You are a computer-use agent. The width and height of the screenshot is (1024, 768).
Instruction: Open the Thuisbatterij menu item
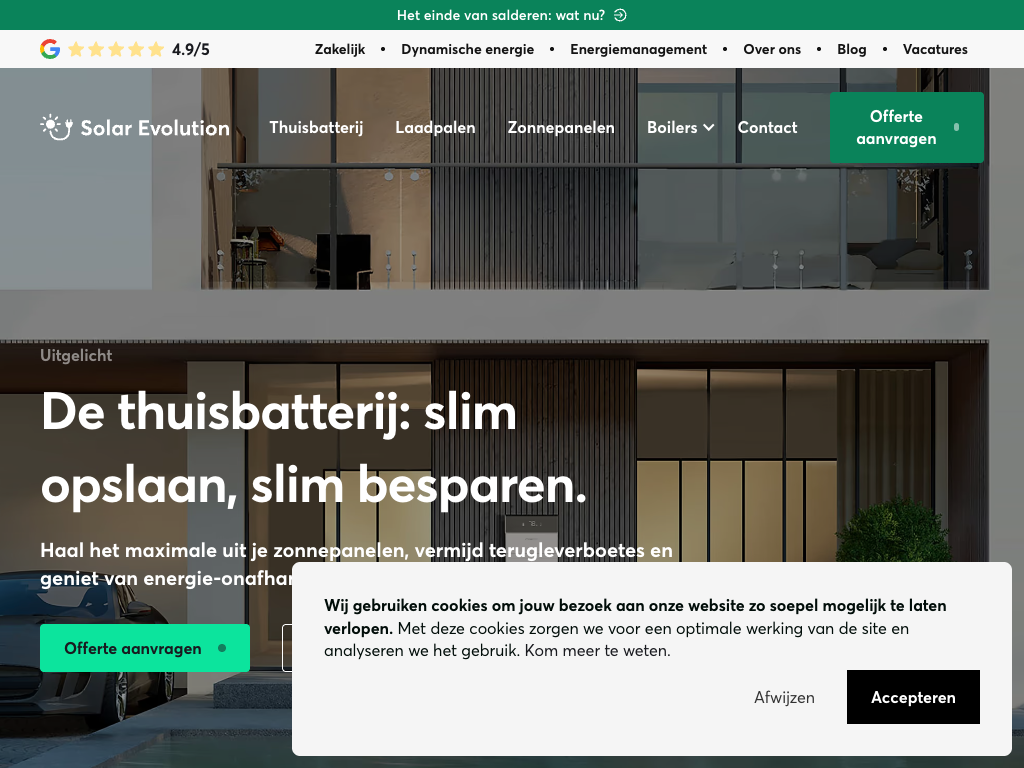click(316, 127)
